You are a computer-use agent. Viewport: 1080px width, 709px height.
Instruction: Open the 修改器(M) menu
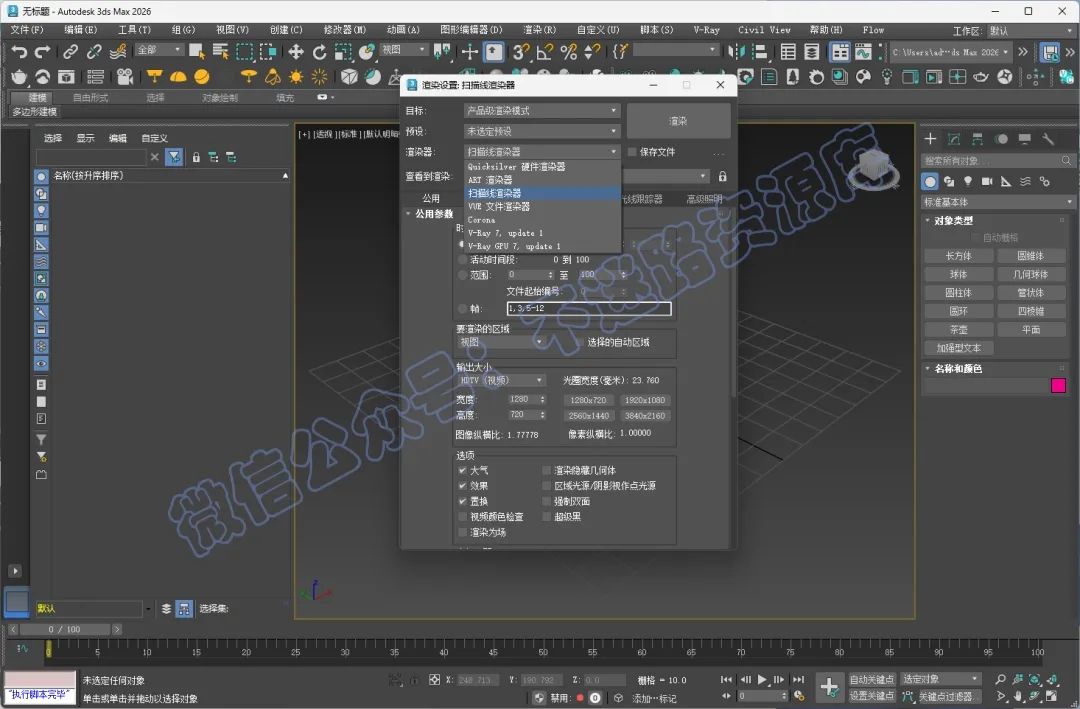344,30
